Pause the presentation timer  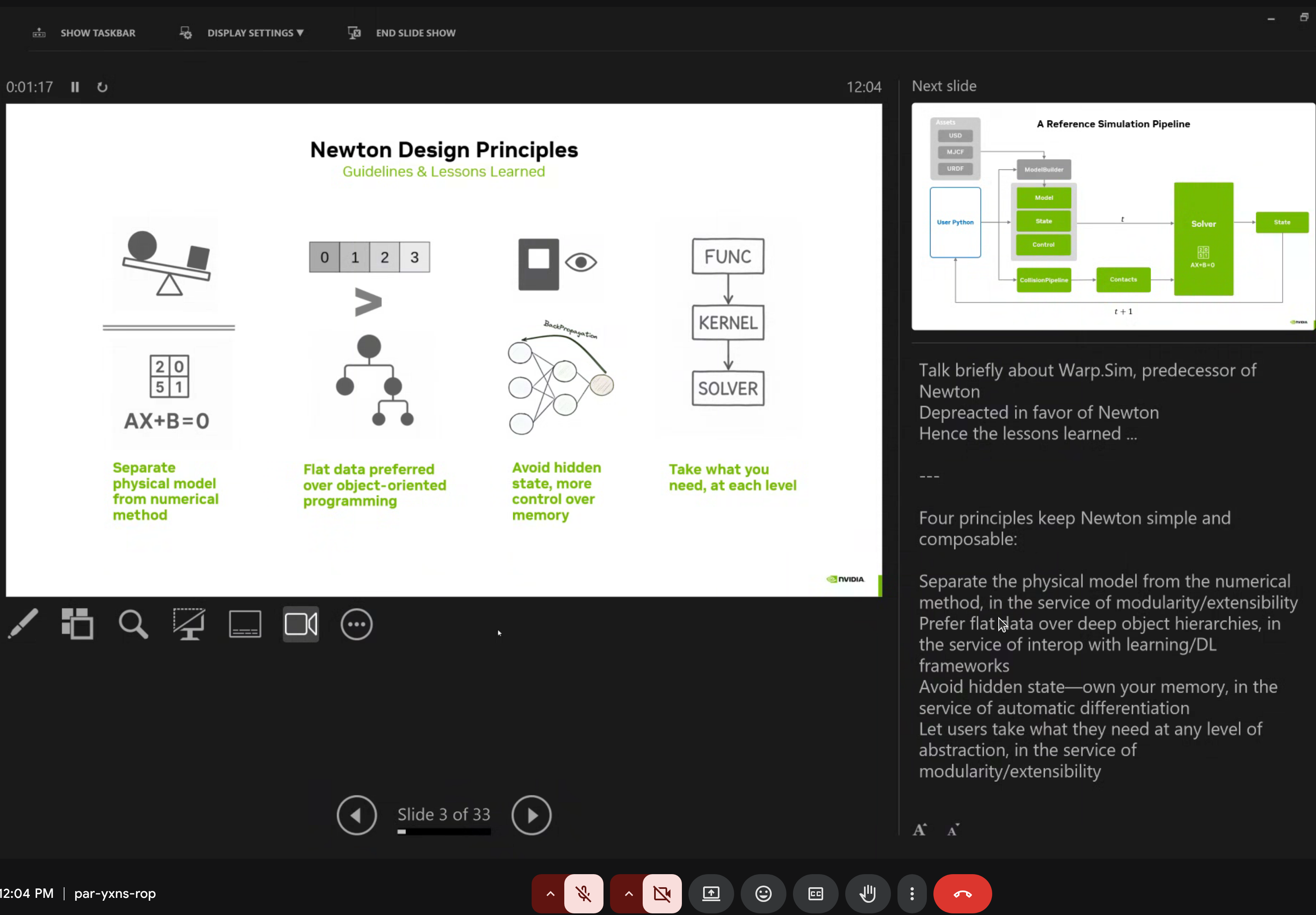point(74,87)
